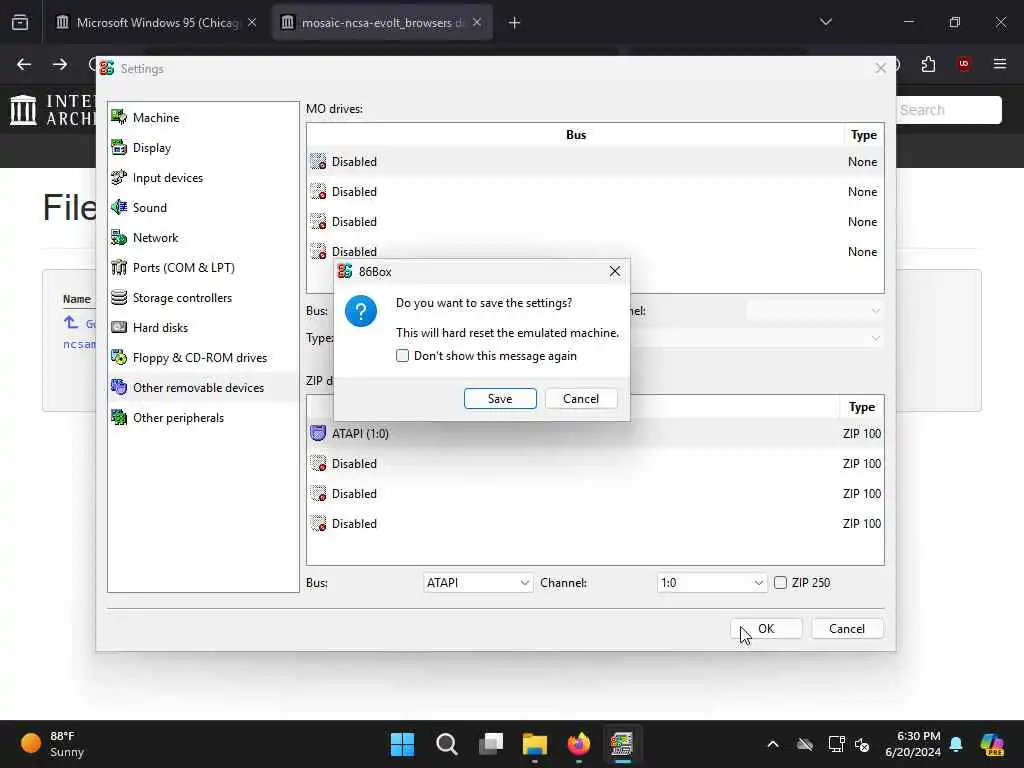This screenshot has width=1024, height=768.
Task: Close the Windows 95 tab
Action: (x=252, y=22)
